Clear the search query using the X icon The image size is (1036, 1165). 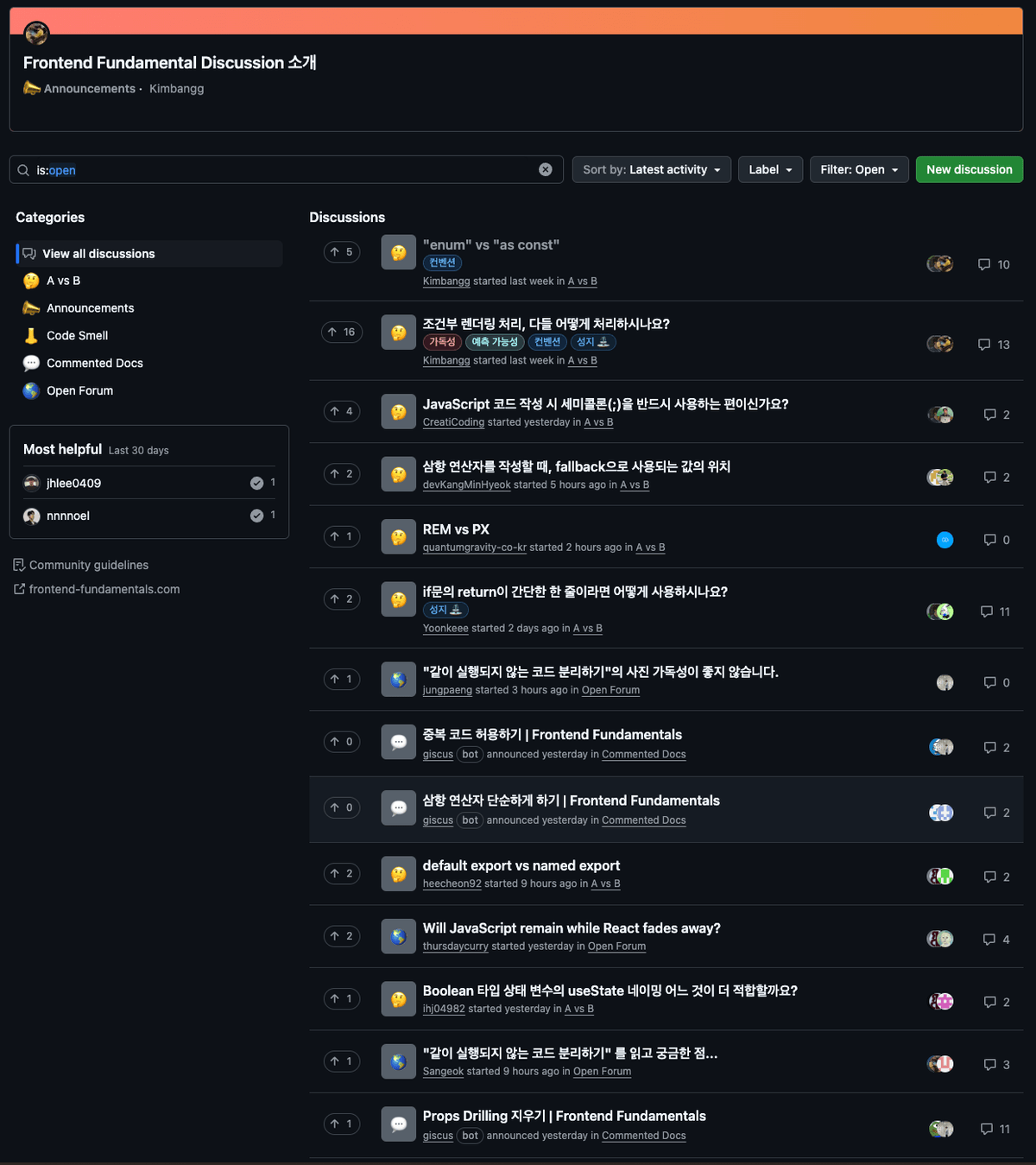545,169
